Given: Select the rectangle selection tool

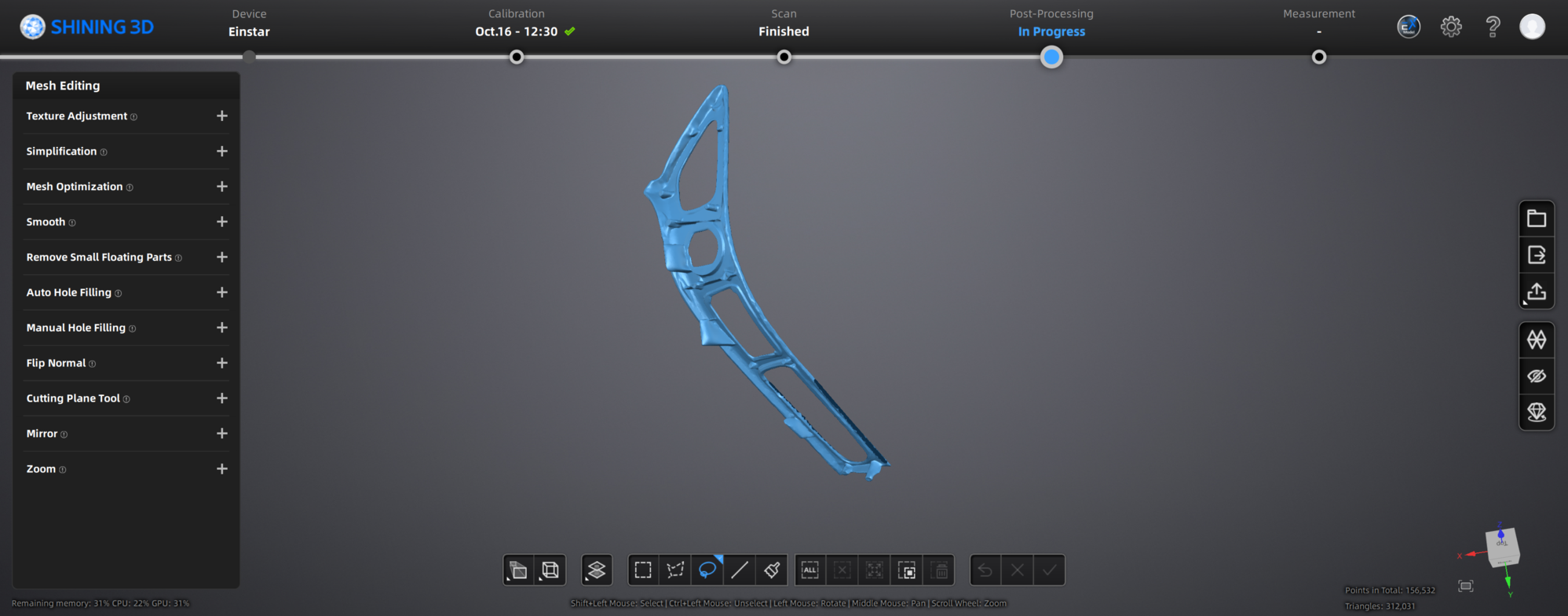Looking at the screenshot, I should point(643,570).
